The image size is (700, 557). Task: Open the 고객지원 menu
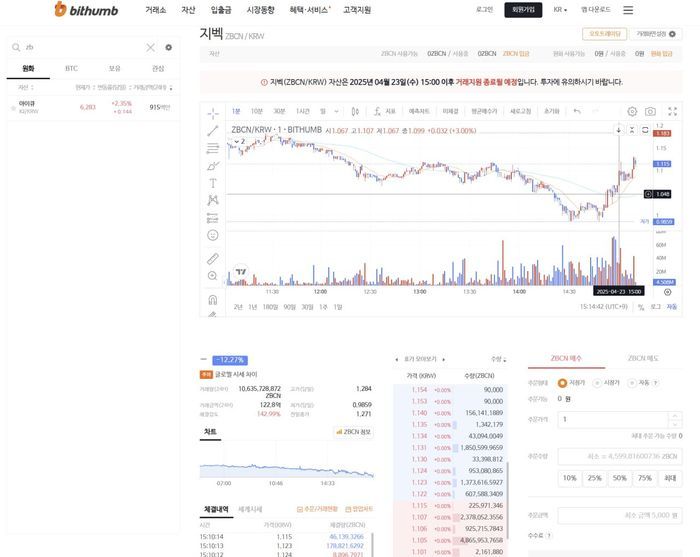357,10
